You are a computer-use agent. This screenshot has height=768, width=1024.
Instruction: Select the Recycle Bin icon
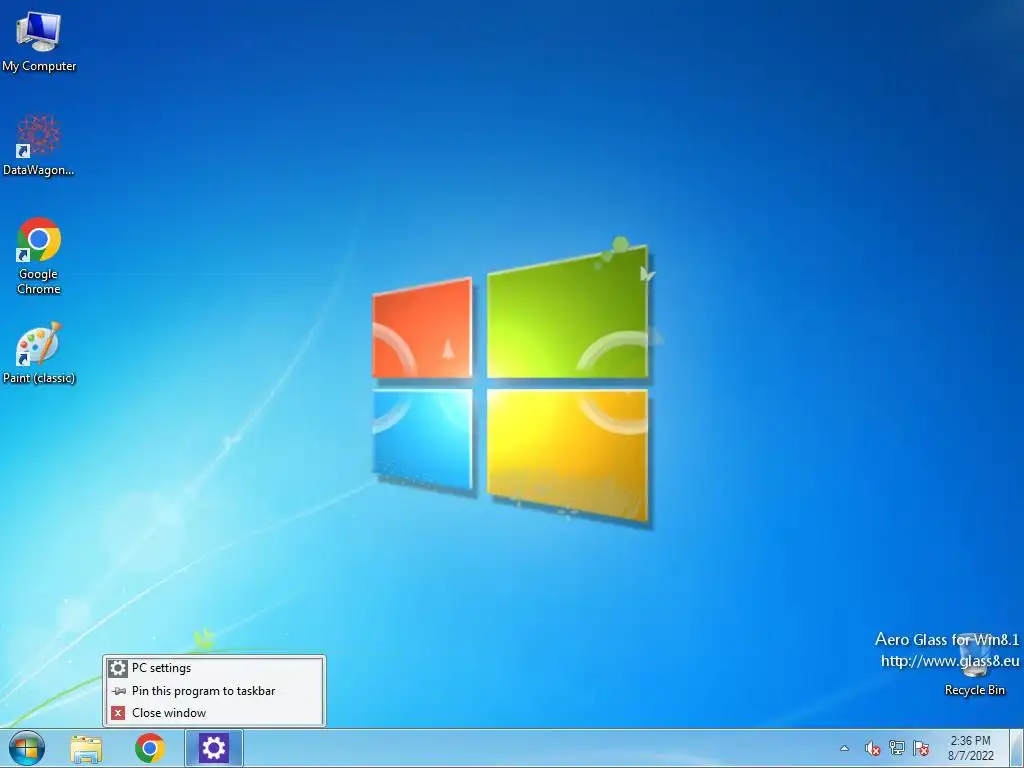click(974, 665)
